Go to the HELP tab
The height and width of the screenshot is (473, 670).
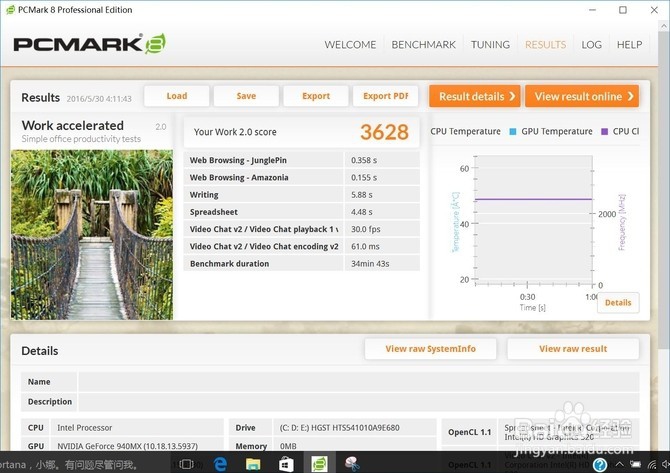click(x=629, y=44)
